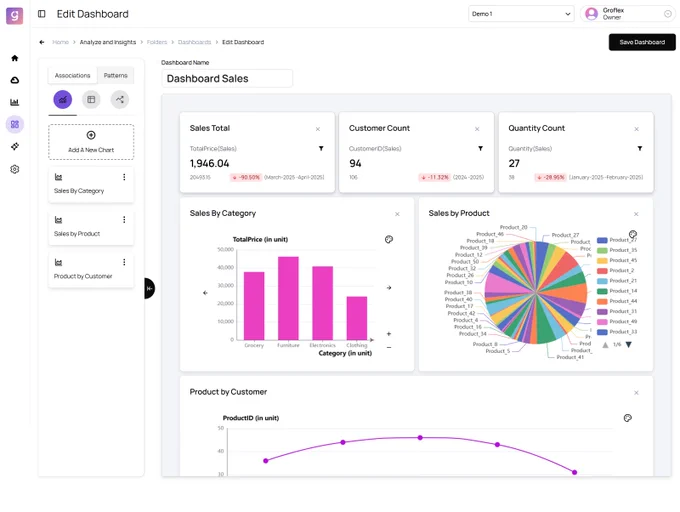Click Save Dashboard button
Image resolution: width=680 pixels, height=512 pixels.
click(642, 42)
